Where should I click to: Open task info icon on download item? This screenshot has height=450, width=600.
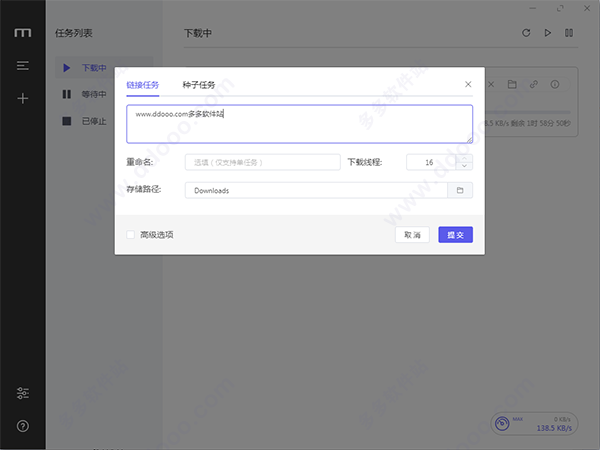point(555,84)
